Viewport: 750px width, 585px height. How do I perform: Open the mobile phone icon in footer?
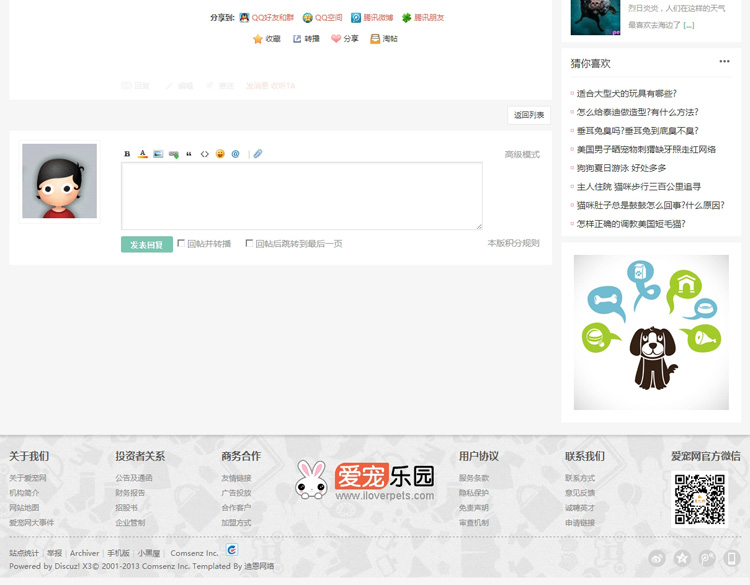pos(731,558)
